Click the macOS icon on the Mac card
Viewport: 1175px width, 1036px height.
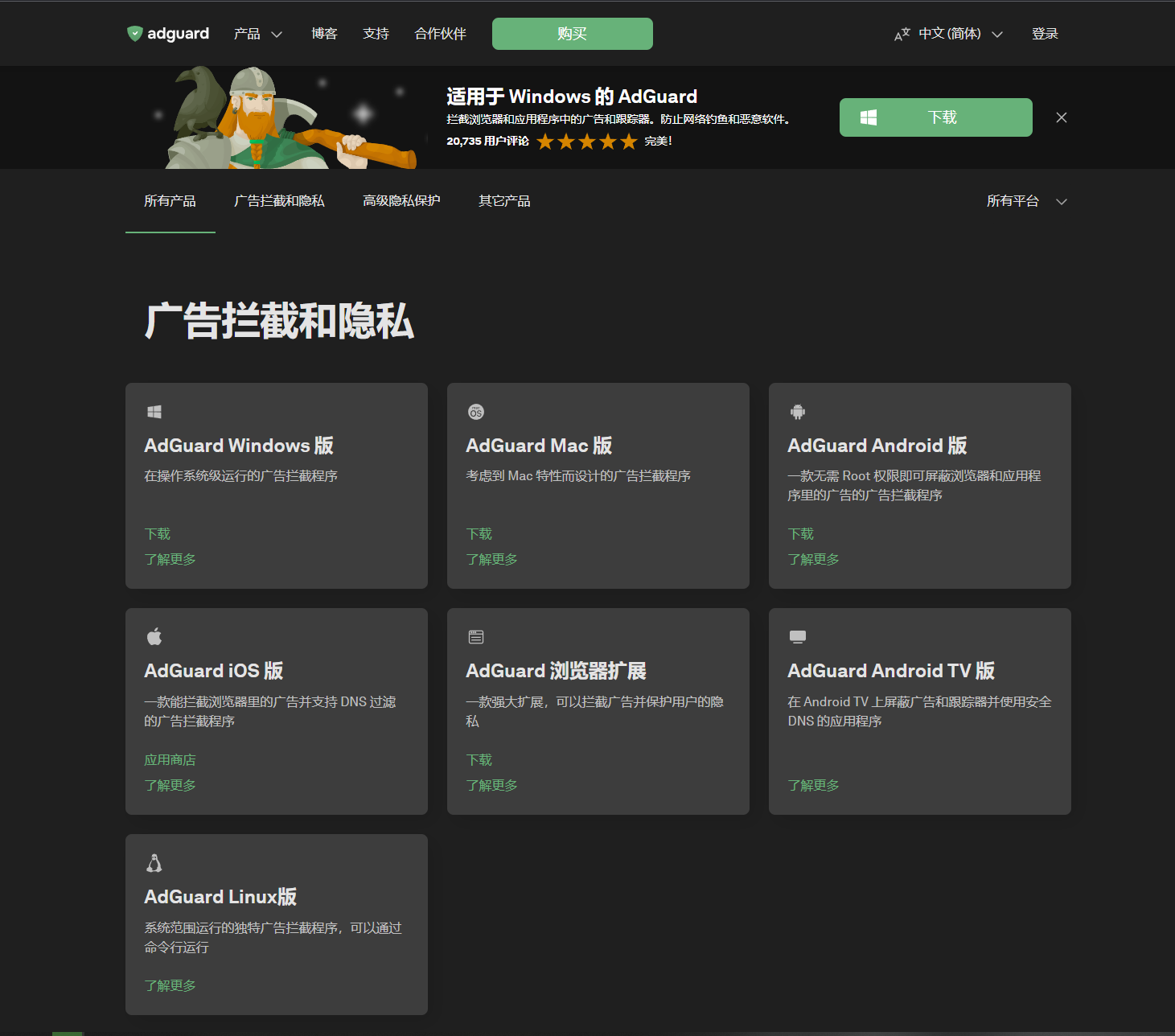476,412
